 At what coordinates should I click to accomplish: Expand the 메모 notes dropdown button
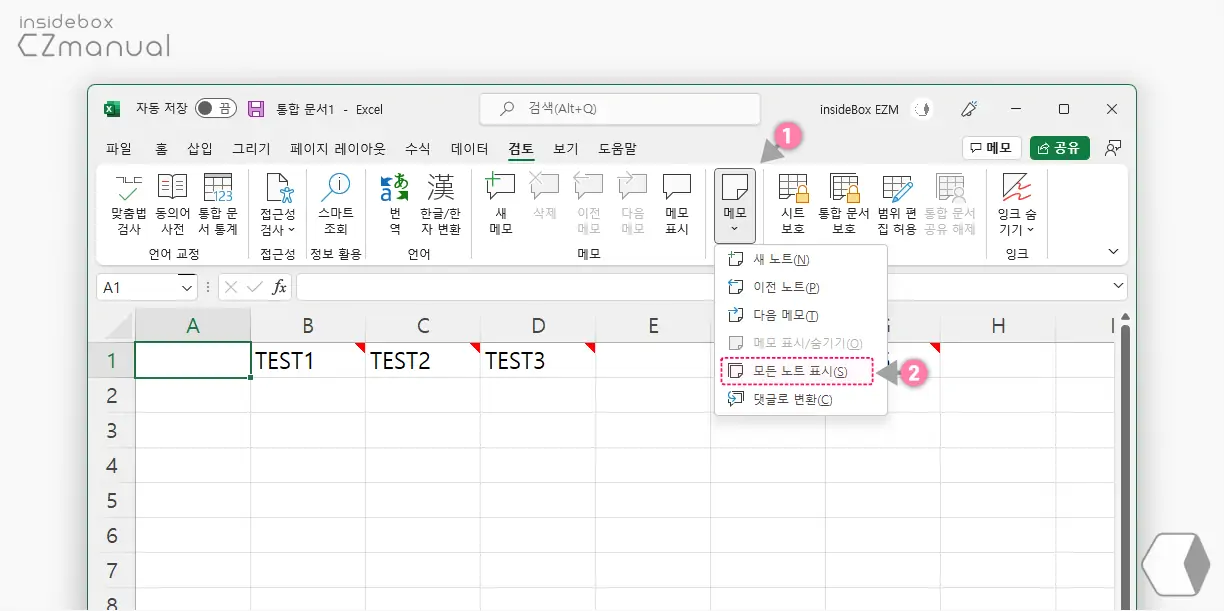(735, 206)
